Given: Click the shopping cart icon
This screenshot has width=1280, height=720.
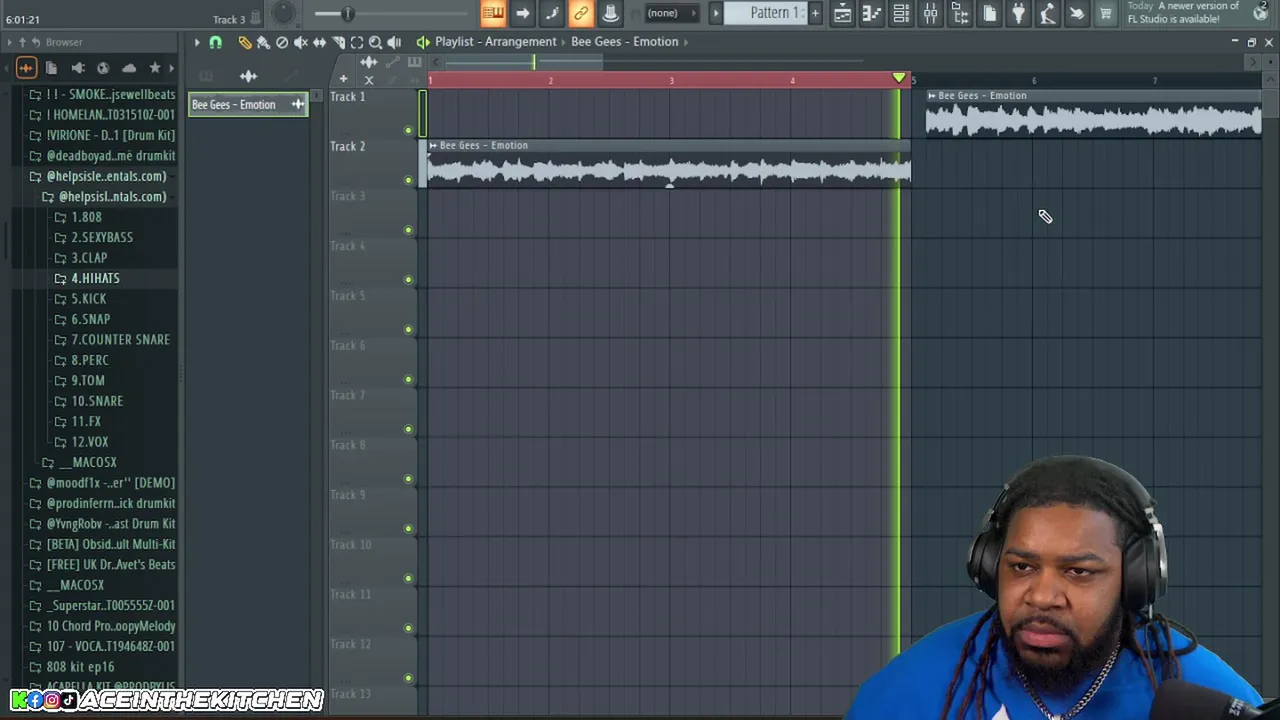Looking at the screenshot, I should 1105,13.
